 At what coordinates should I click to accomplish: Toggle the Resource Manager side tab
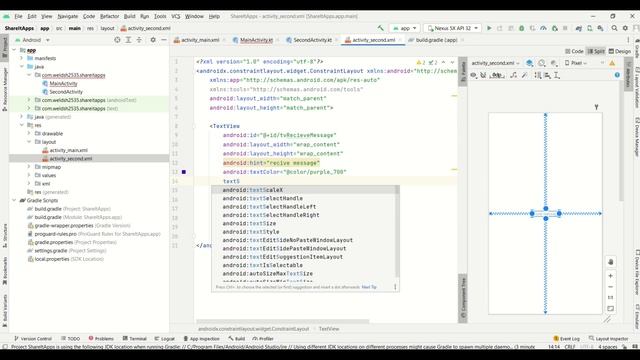pos(4,89)
